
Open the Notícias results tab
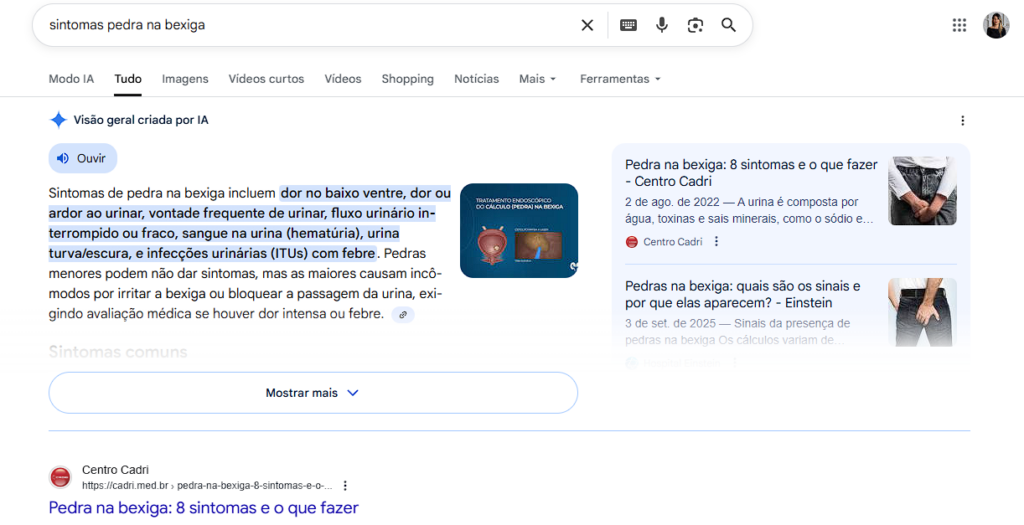point(476,79)
